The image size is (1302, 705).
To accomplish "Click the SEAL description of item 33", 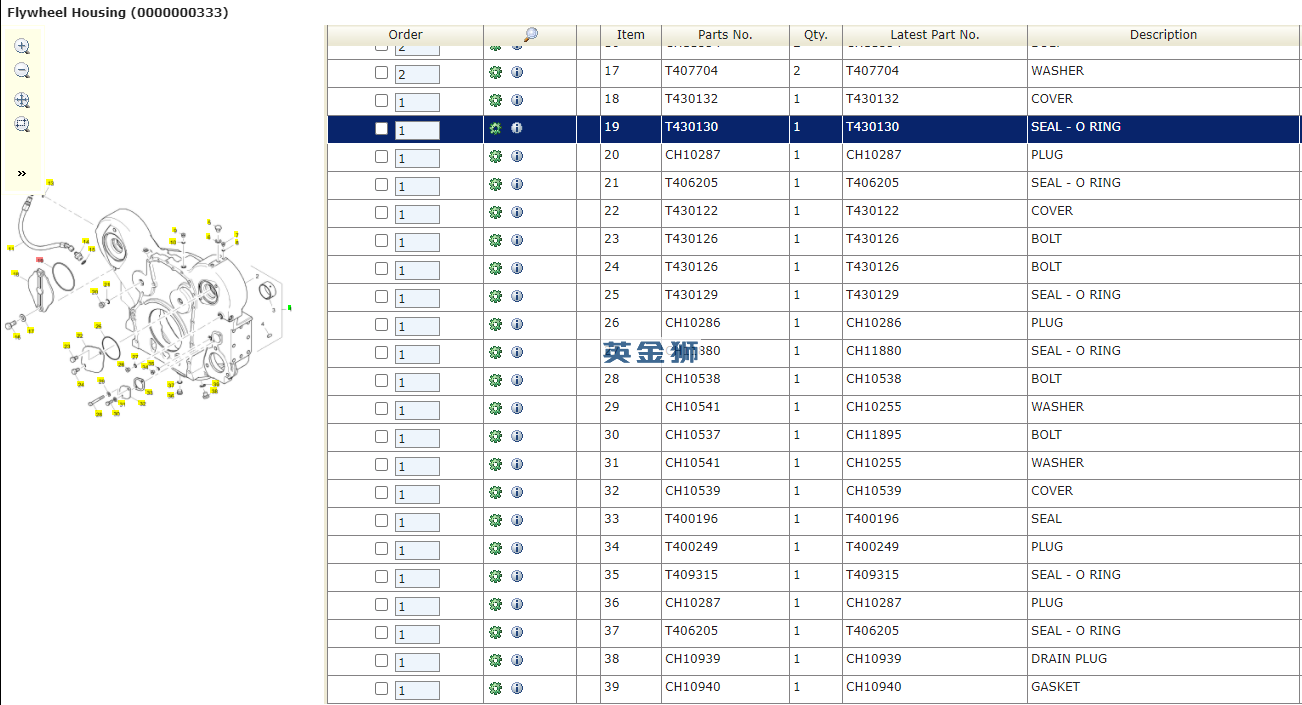I will (1047, 519).
